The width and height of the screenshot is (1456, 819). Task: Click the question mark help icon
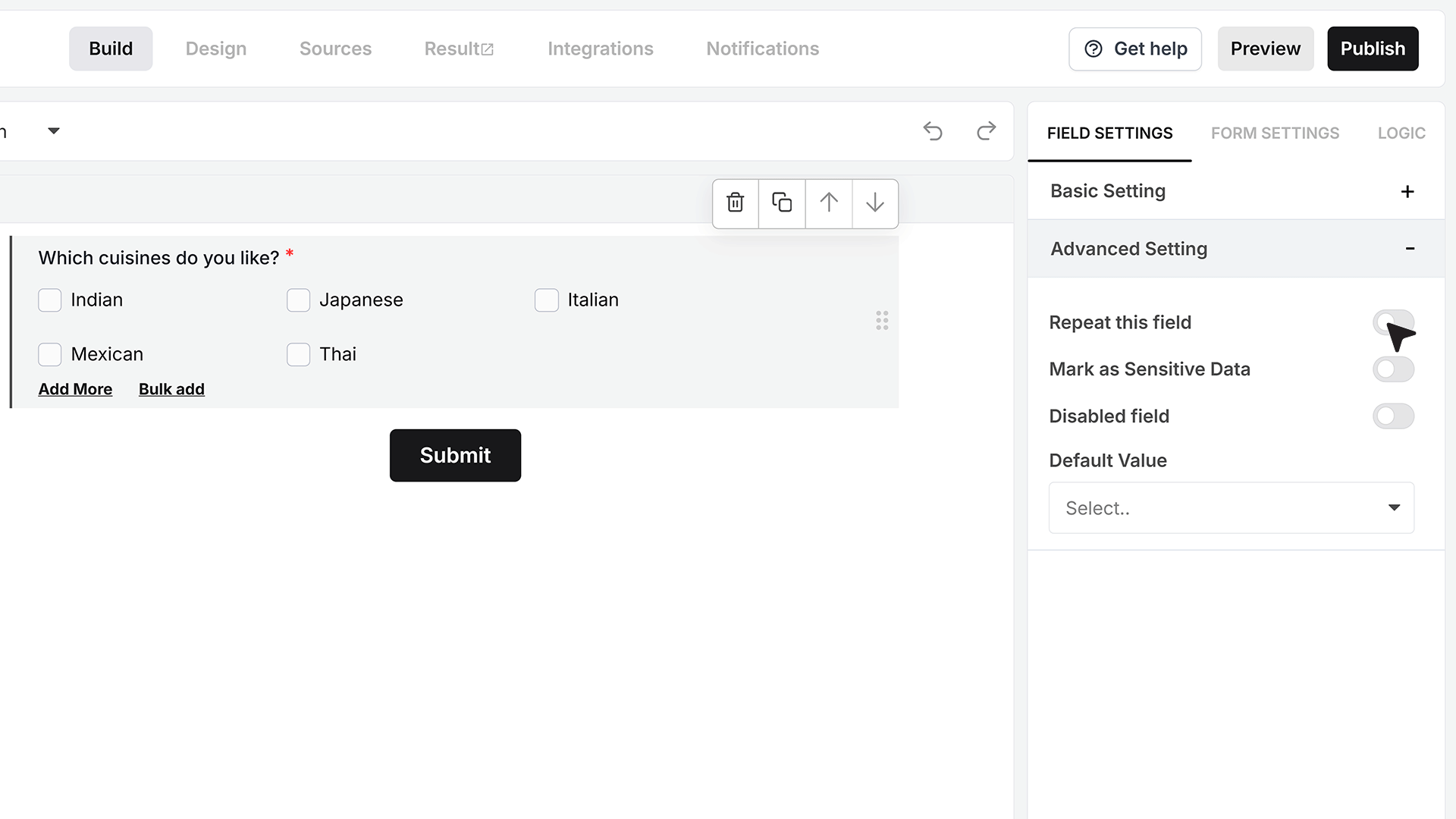click(1094, 49)
